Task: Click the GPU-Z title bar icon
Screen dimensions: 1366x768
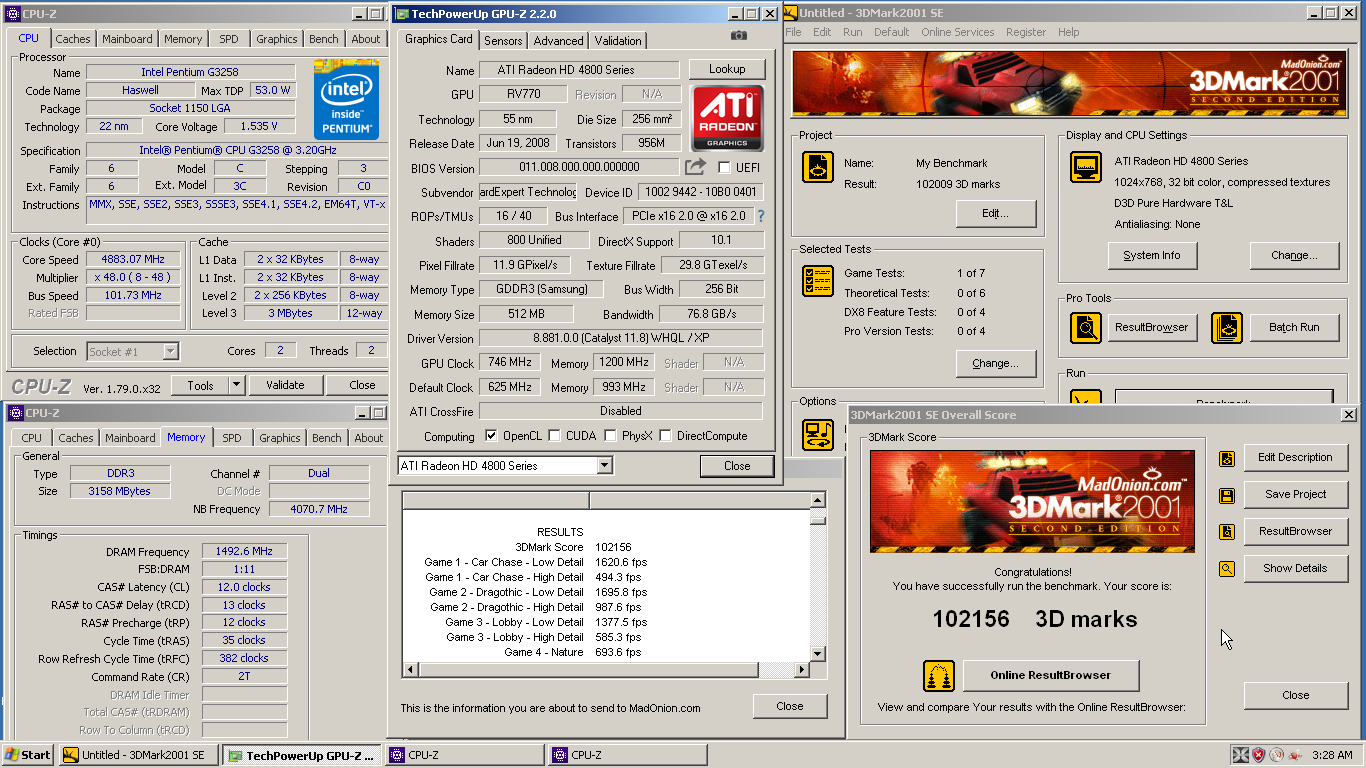Action: (401, 14)
